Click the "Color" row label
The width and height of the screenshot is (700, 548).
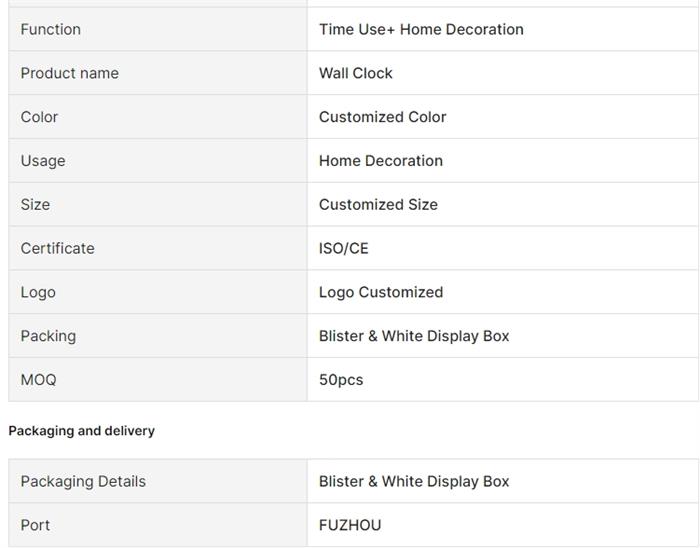pyautogui.click(x=39, y=117)
